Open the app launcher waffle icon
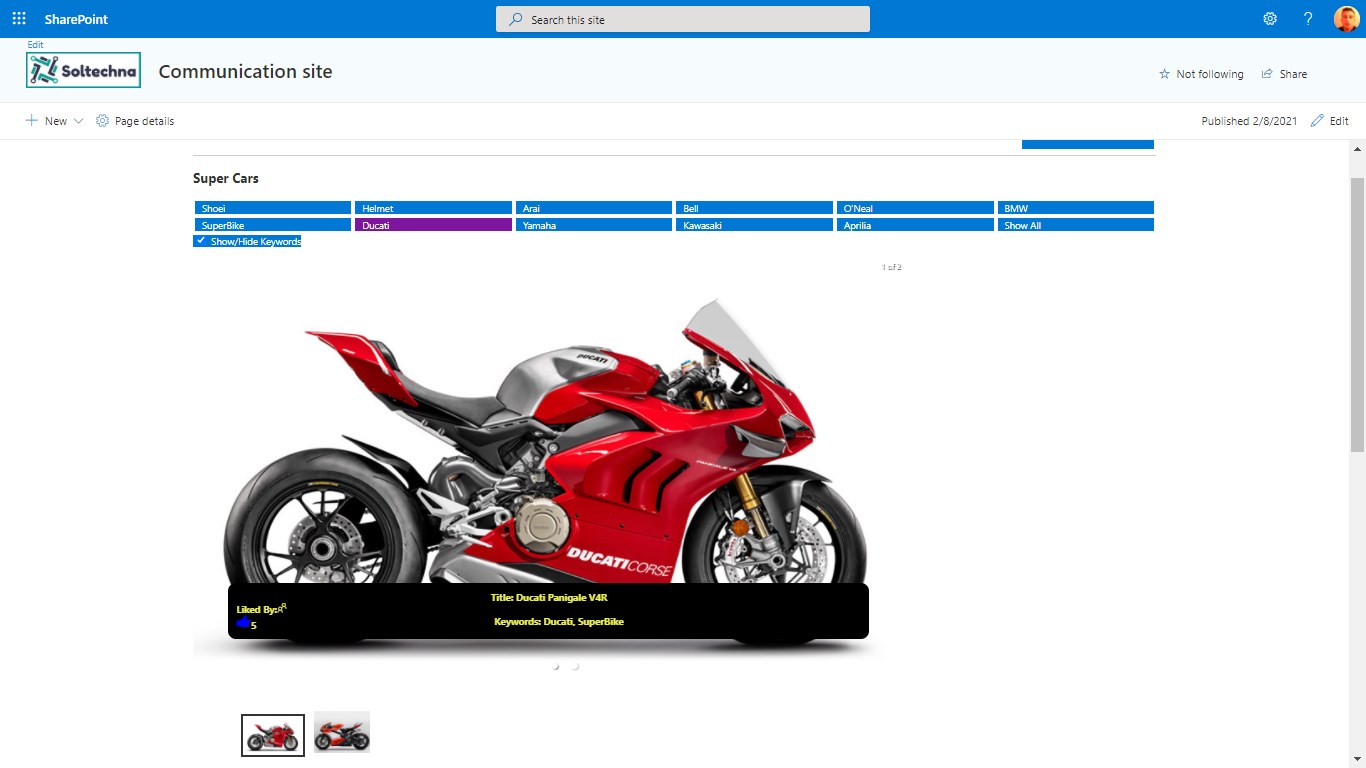Viewport: 1366px width, 768px height. [19, 19]
